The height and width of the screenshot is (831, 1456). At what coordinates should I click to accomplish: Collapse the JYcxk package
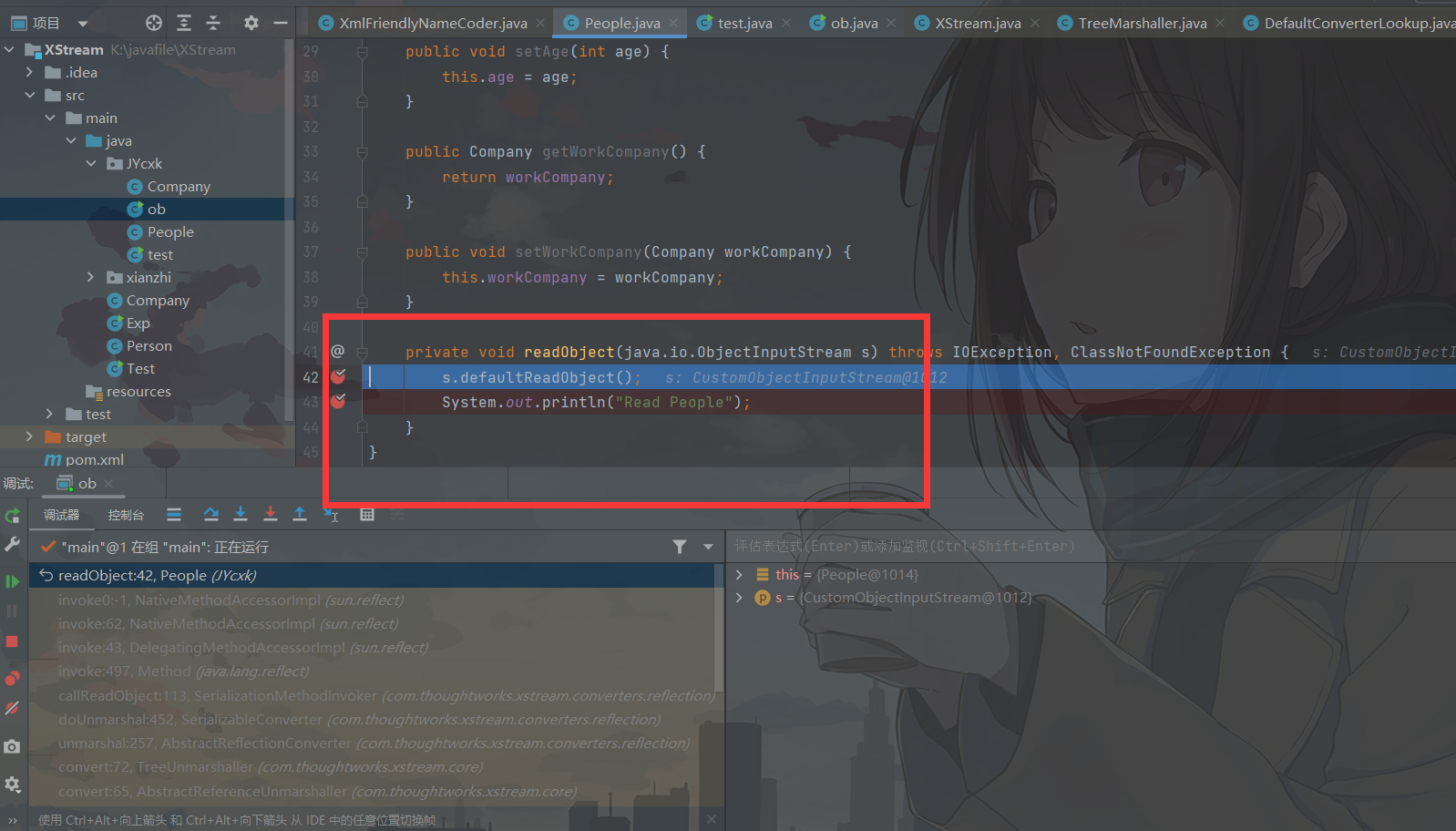point(91,164)
